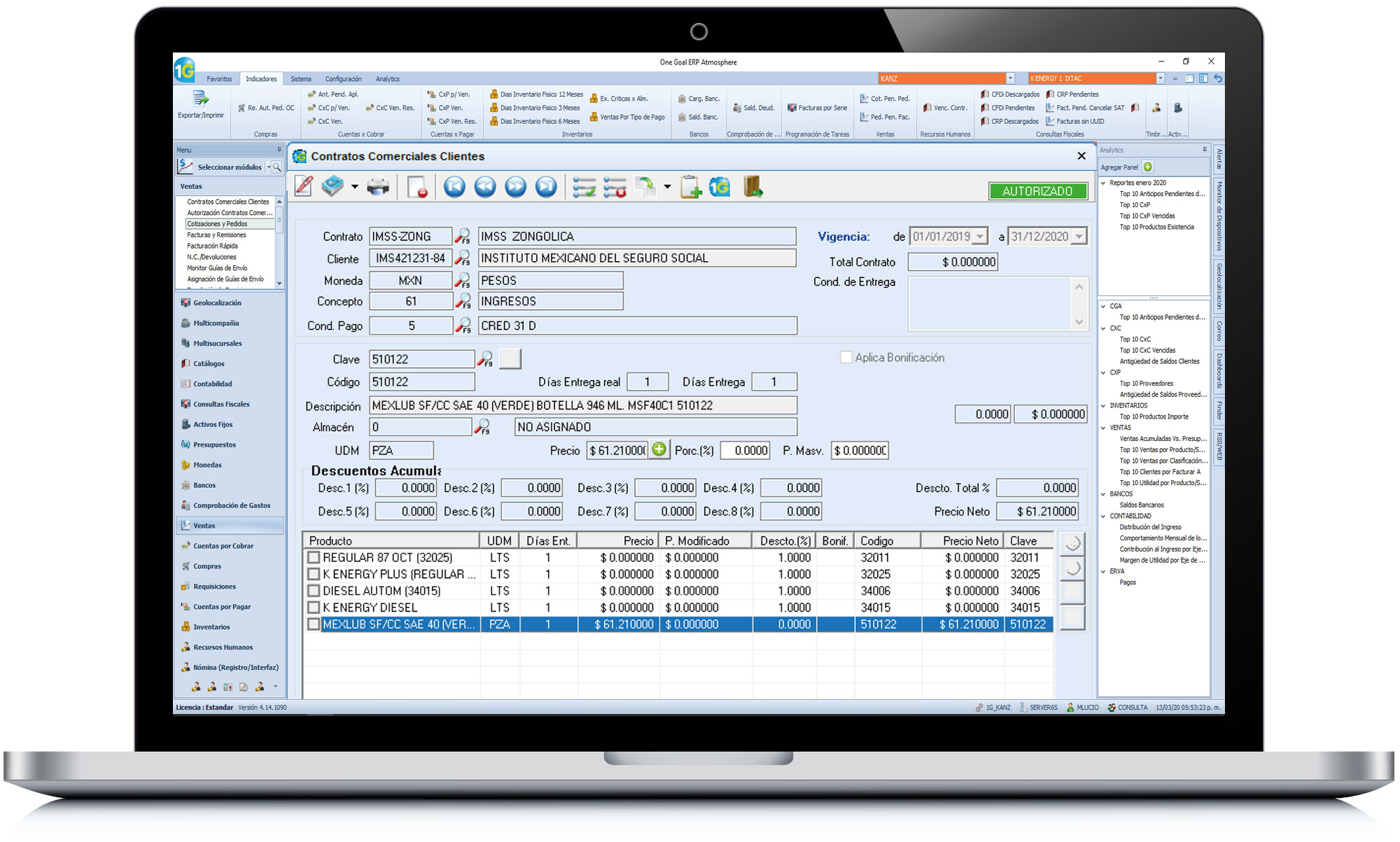Open the Favoritos ribbon tab
The image size is (1400, 842).
click(219, 79)
